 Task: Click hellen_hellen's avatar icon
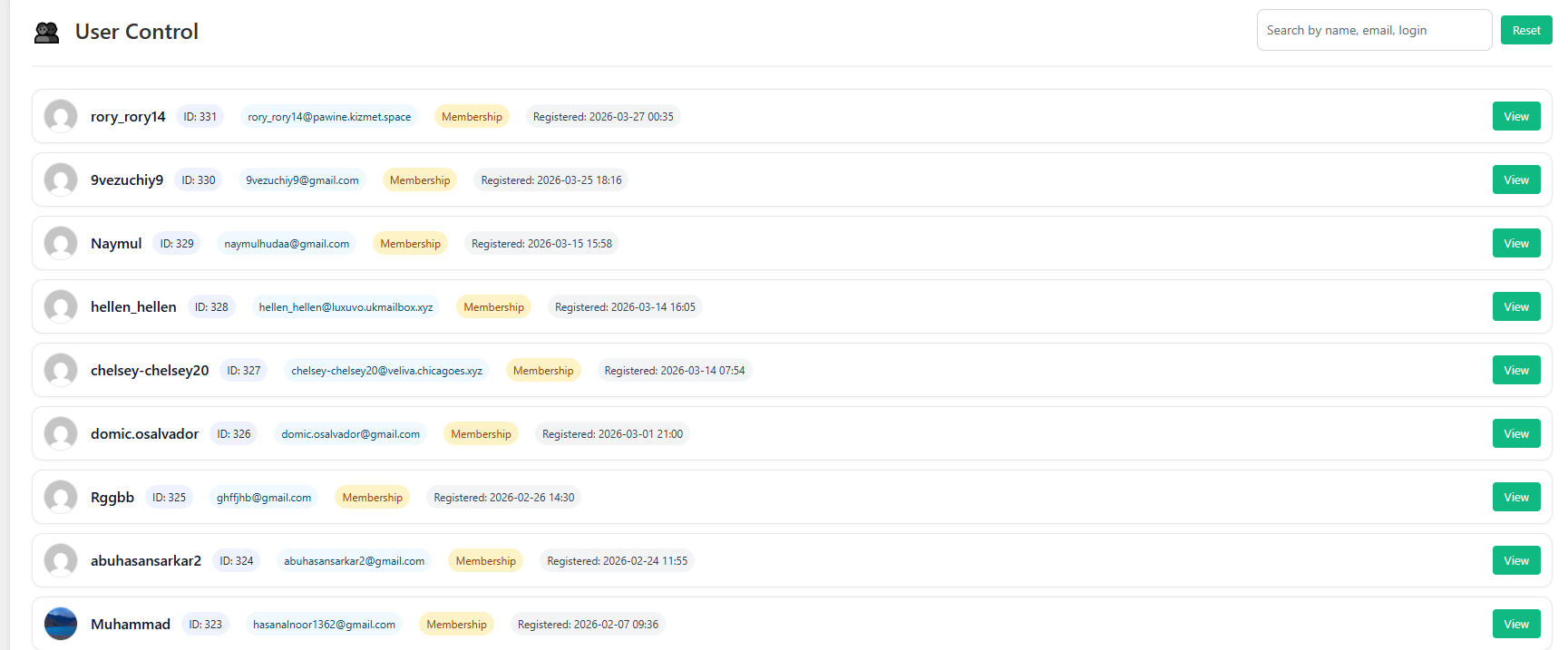pyautogui.click(x=61, y=306)
